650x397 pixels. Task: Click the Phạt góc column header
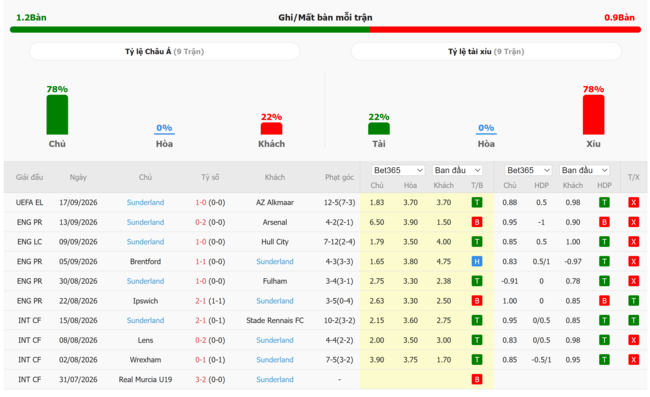pos(339,177)
